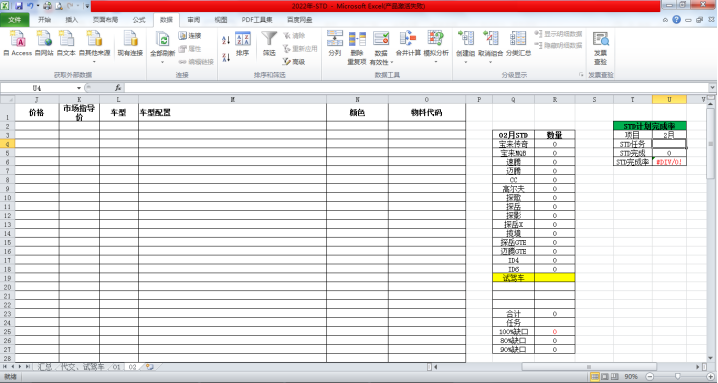Minimize the ribbon with caret icon
Viewport: 718px width, 383px height.
[665, 20]
